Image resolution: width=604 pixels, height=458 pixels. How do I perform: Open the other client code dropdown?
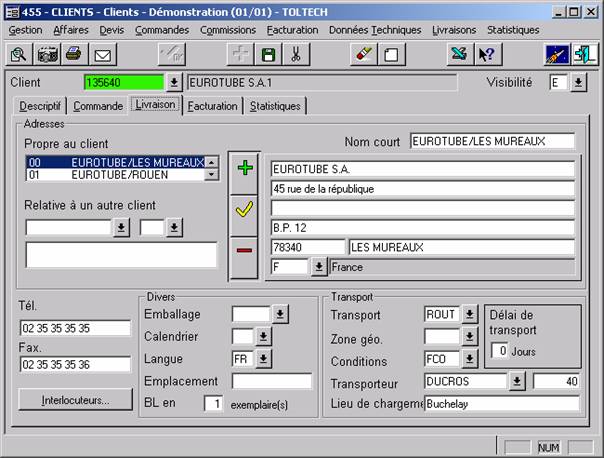[121, 228]
